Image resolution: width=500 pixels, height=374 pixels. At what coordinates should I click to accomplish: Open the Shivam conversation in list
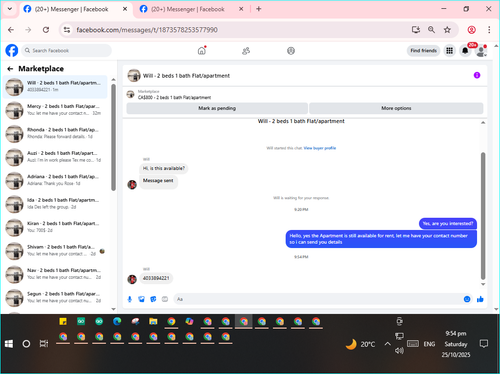(55, 251)
